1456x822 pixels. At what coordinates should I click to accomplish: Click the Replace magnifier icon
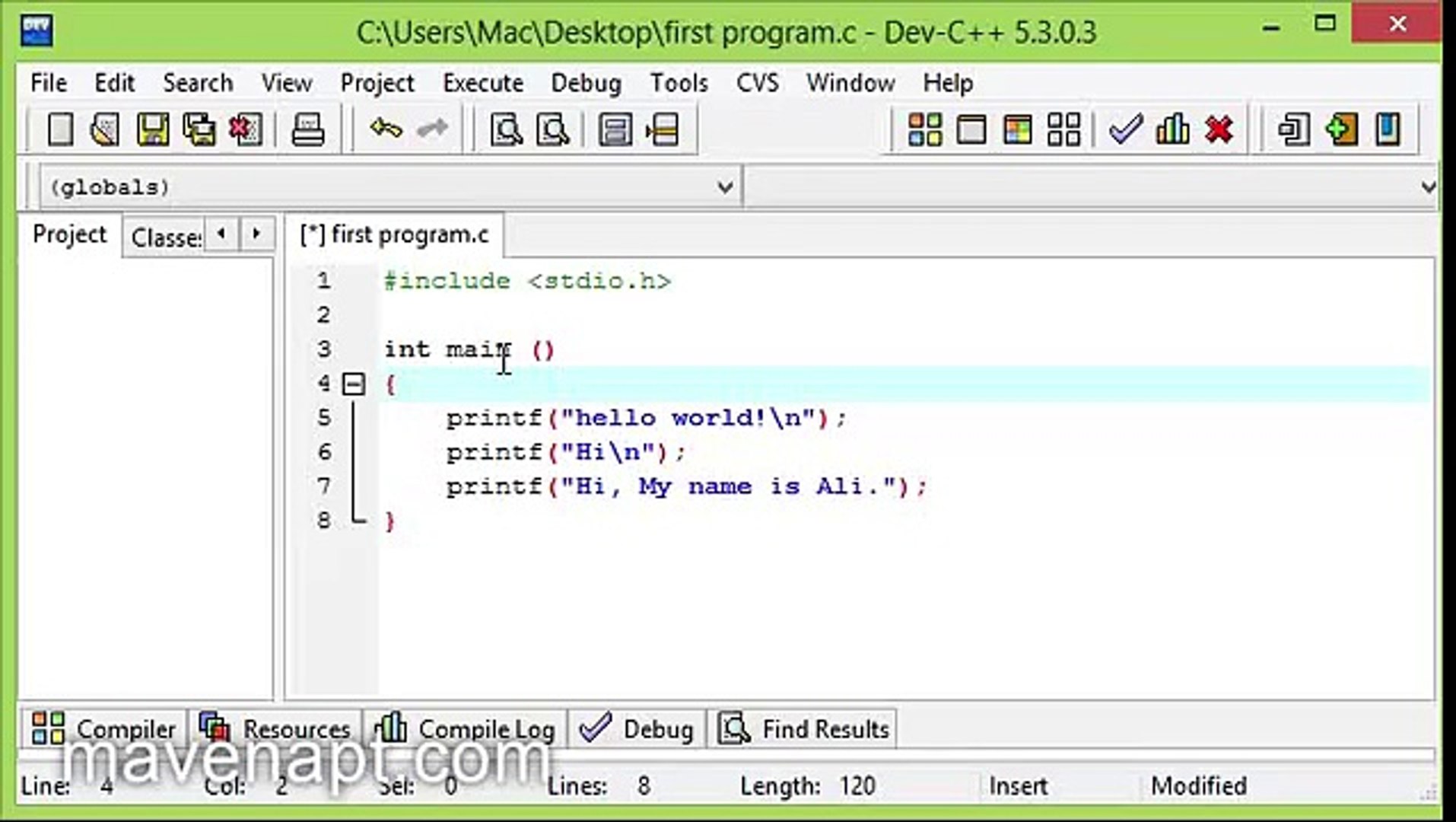553,129
